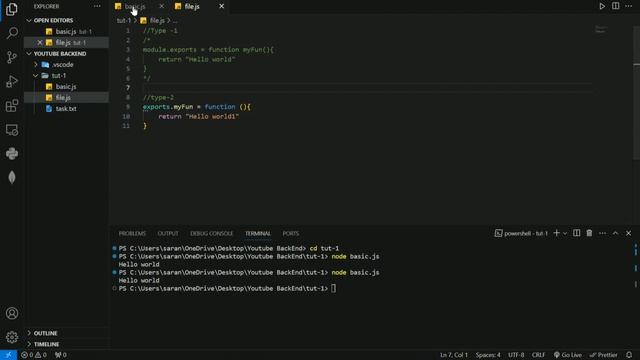Open the Run and Debug view
The width and height of the screenshot is (640, 360).
pyautogui.click(x=12, y=82)
